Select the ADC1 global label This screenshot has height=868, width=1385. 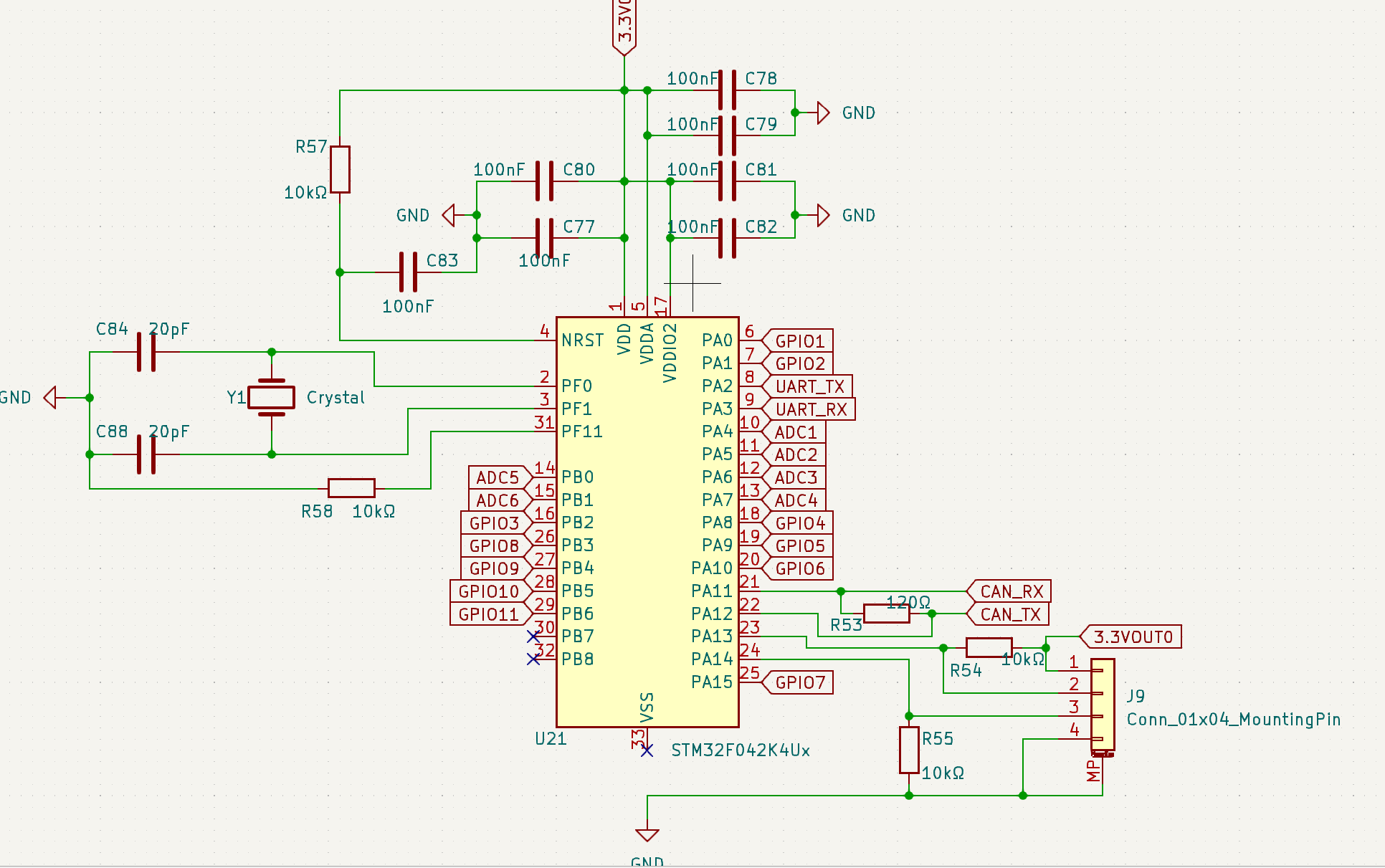793,432
